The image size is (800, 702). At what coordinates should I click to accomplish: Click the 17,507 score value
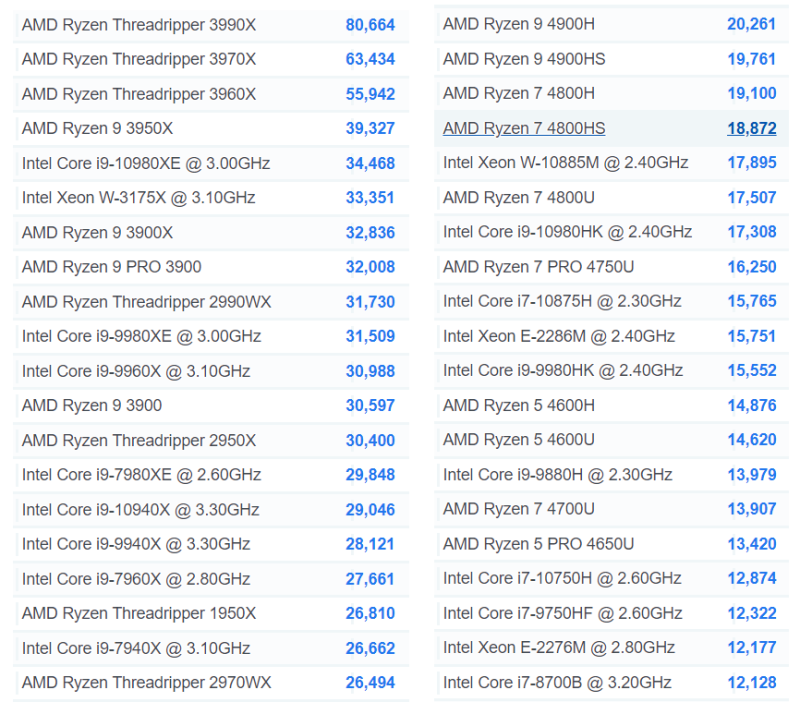[x=752, y=198]
